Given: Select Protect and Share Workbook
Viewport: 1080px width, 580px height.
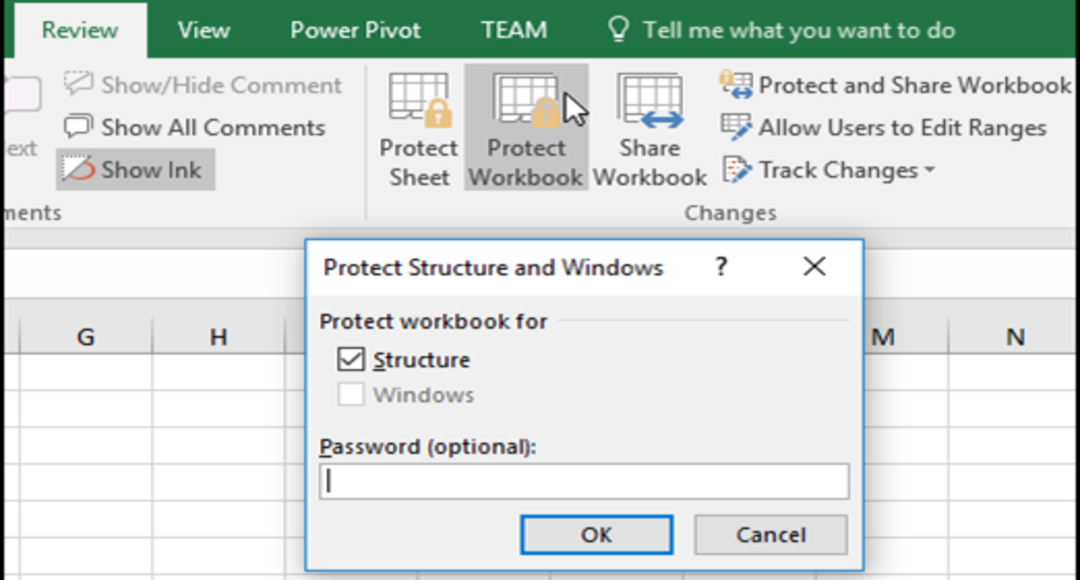Looking at the screenshot, I should click(x=896, y=86).
